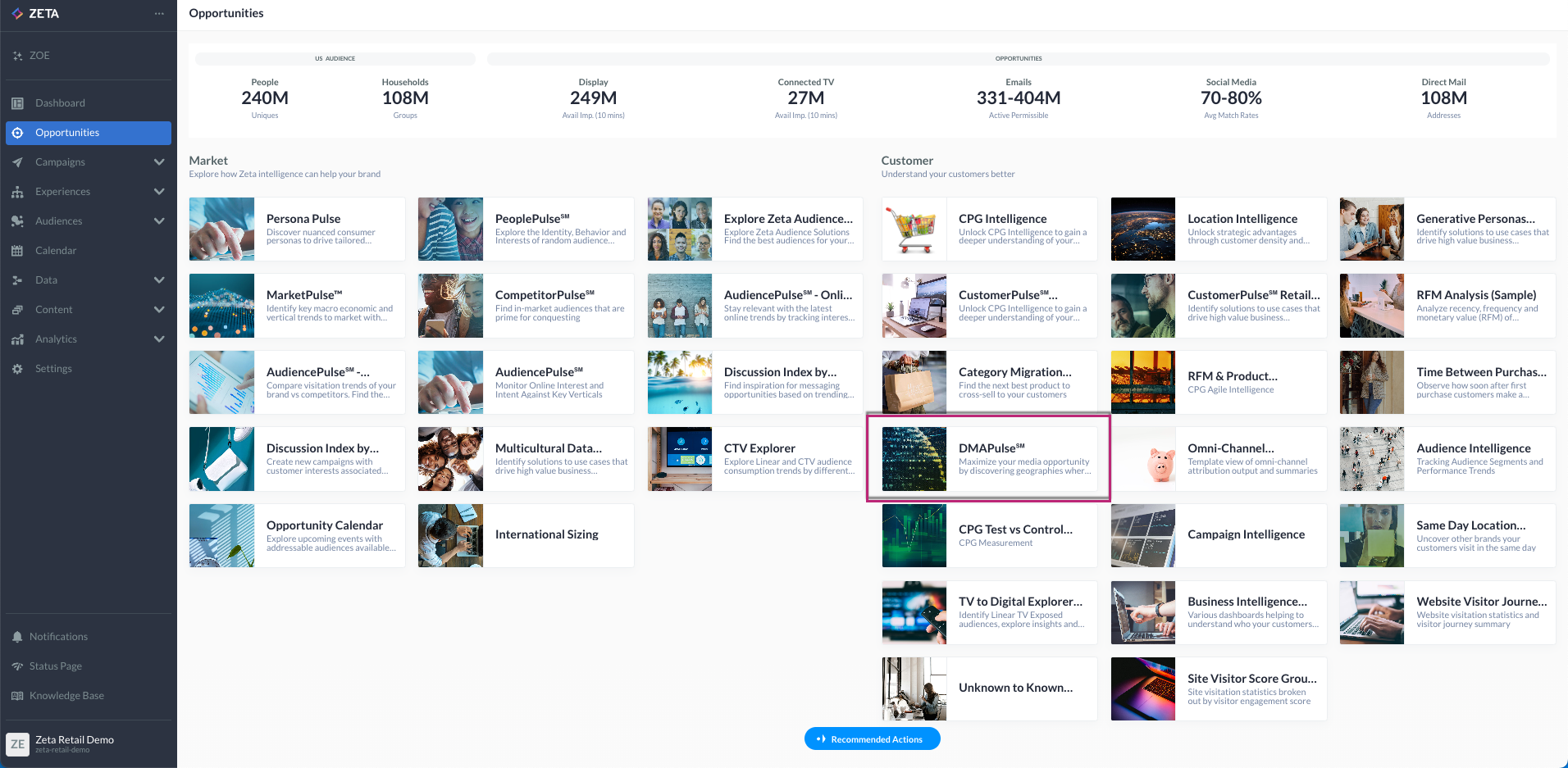
Task: Open the Unknown to Known card title
Action: (1015, 688)
